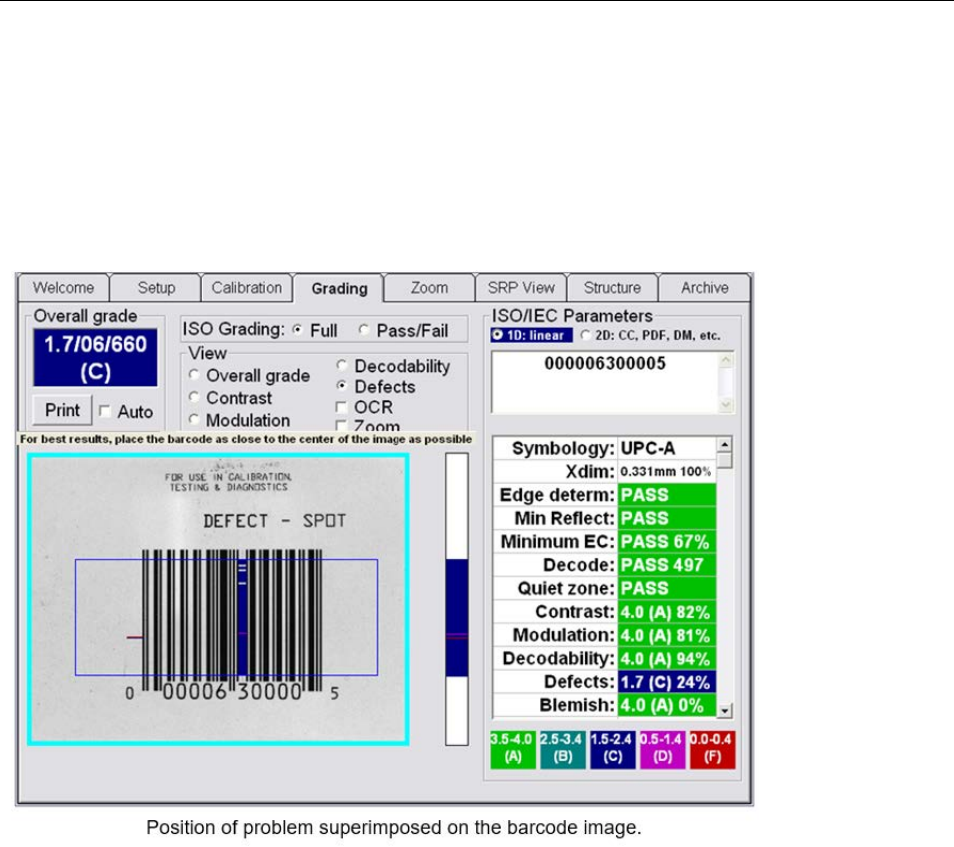
Task: Click Modulation 4.0 (A) 81% result
Action: coord(667,635)
